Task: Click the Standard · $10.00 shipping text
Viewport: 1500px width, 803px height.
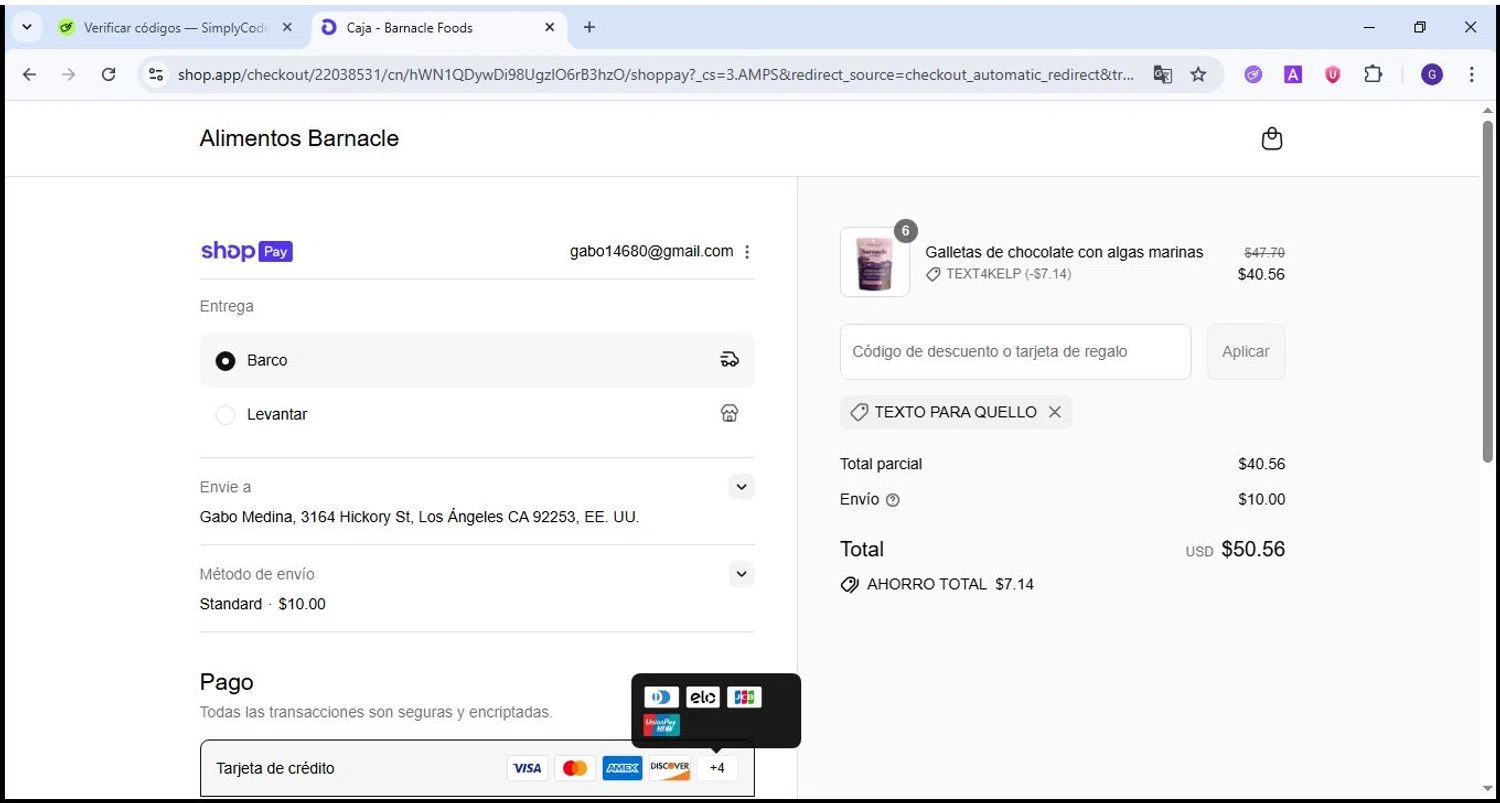Action: [263, 604]
